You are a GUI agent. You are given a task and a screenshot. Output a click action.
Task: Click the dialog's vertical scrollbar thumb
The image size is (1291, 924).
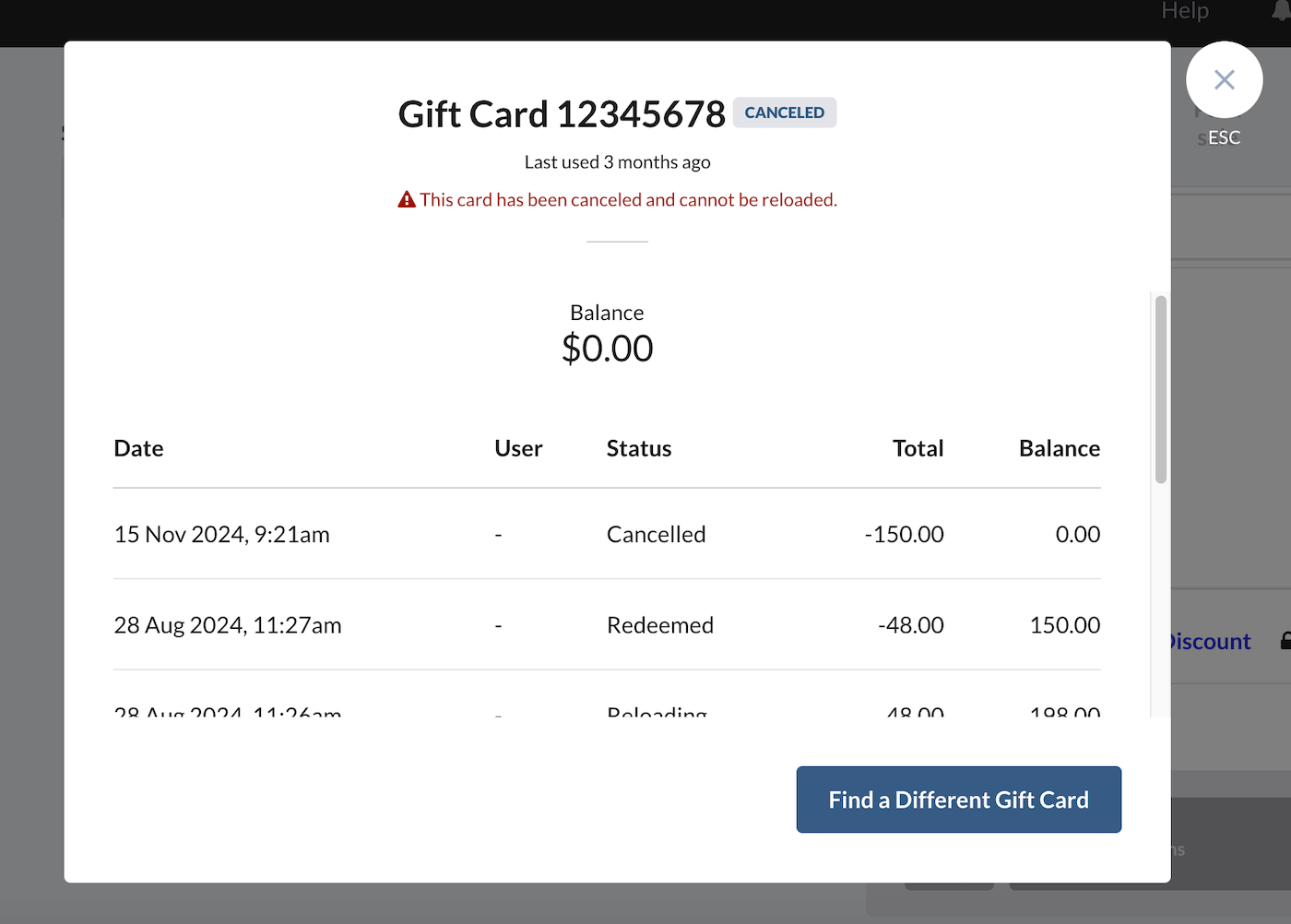(1160, 389)
